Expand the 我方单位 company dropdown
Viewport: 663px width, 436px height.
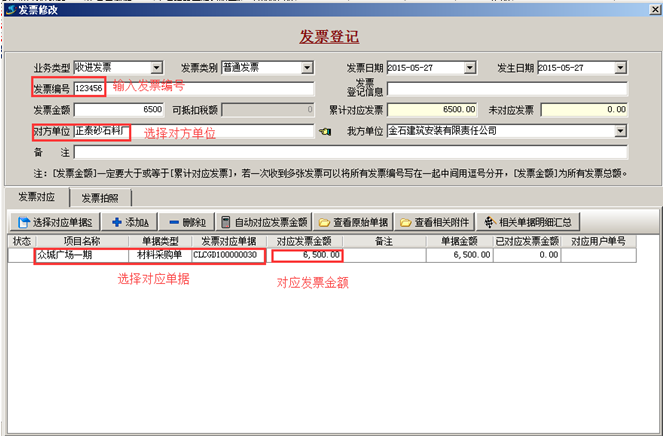pyautogui.click(x=621, y=131)
